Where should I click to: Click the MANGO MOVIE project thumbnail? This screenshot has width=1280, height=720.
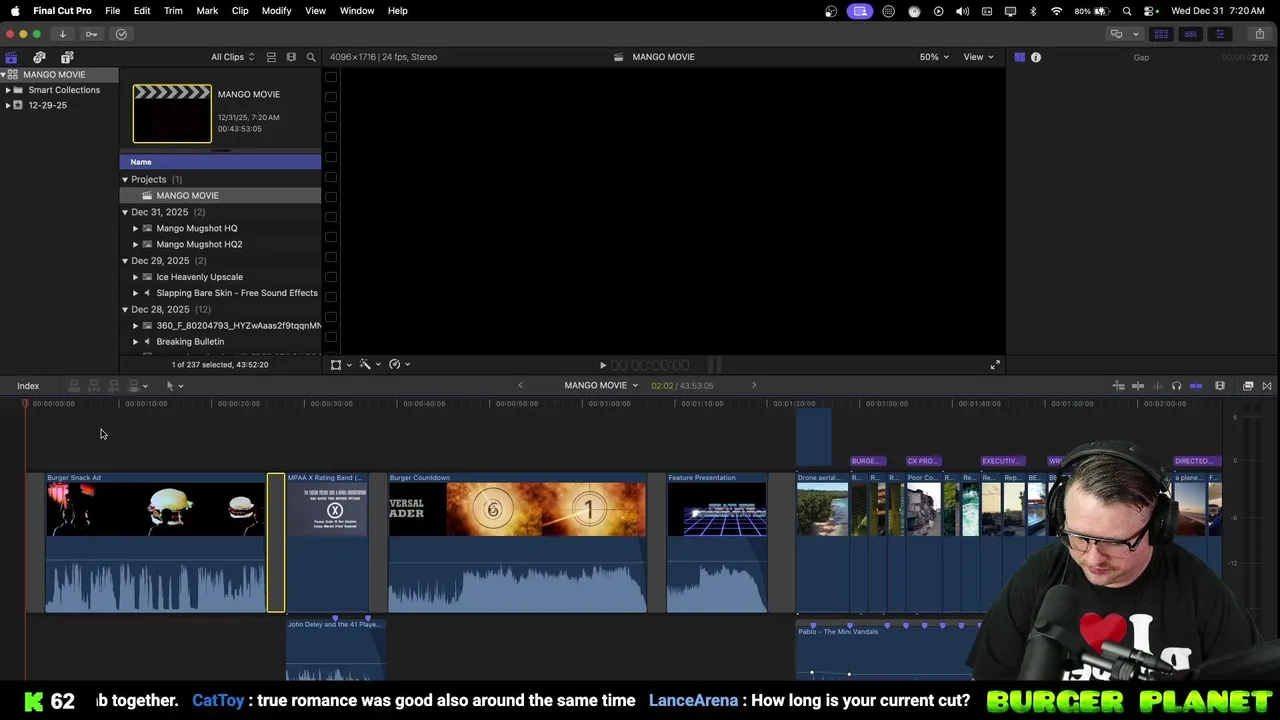pyautogui.click(x=172, y=114)
